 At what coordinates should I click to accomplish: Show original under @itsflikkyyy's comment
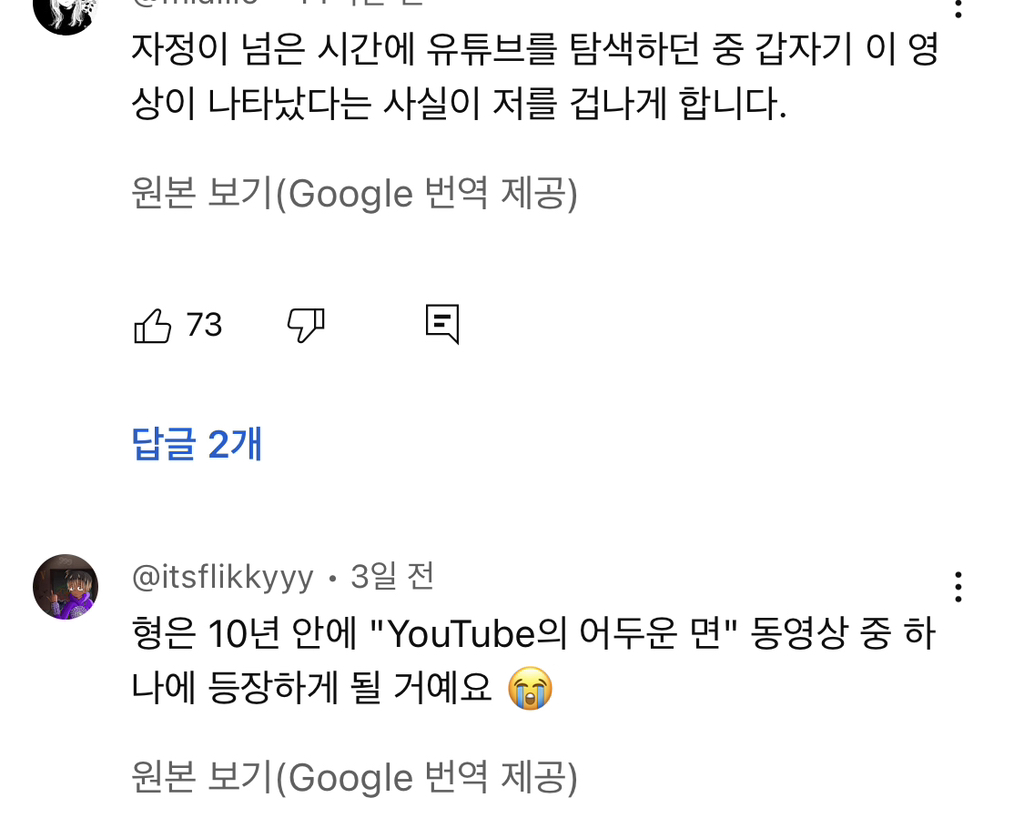(x=354, y=777)
